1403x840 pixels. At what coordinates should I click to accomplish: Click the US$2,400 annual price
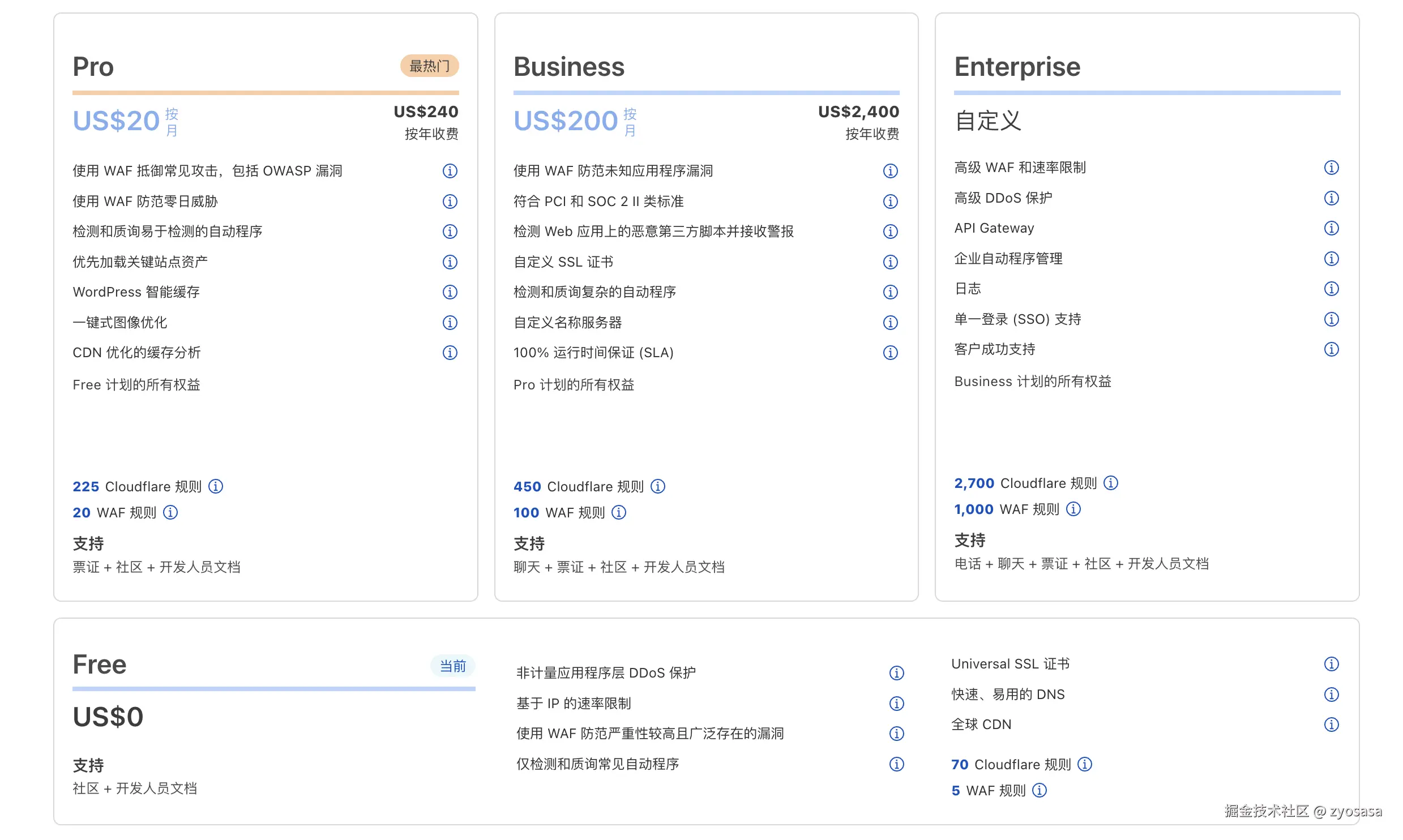859,112
